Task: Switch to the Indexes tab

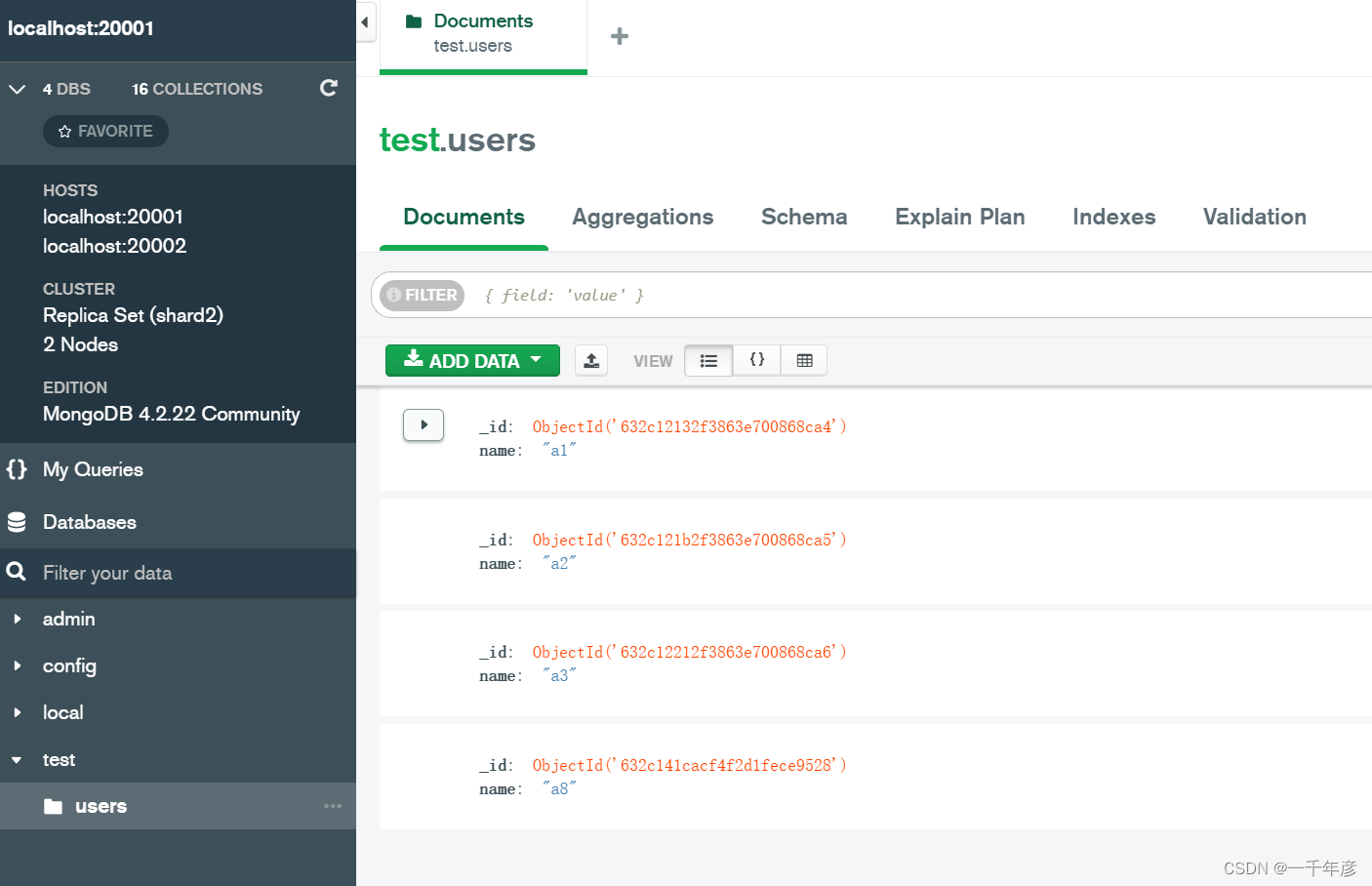Action: [x=1113, y=217]
